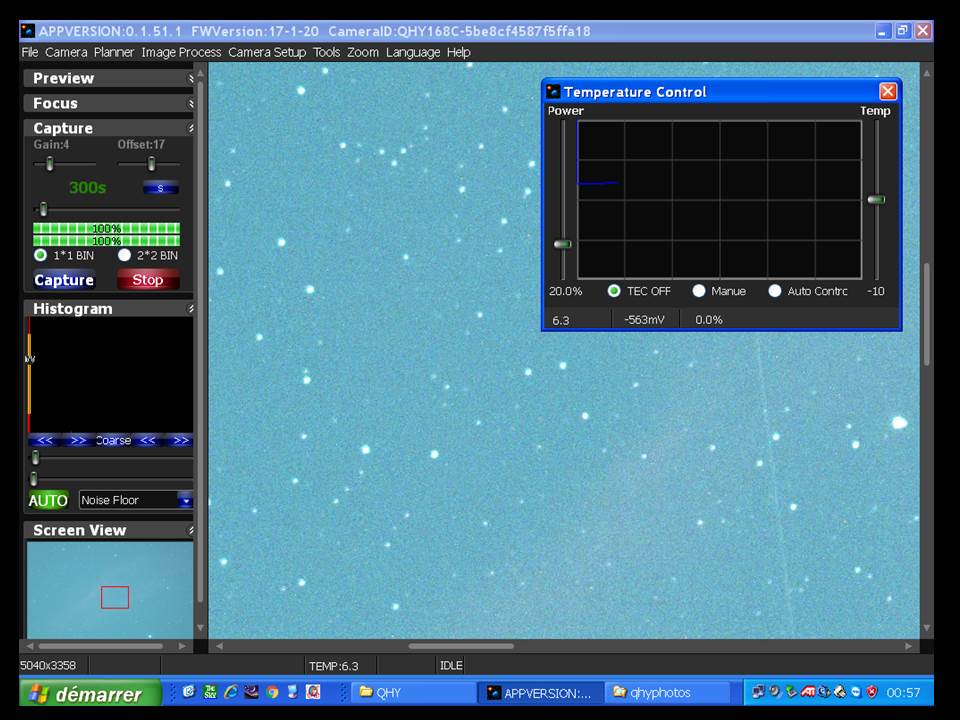Open the Noise Floor dropdown
The image size is (960, 720).
[x=184, y=500]
